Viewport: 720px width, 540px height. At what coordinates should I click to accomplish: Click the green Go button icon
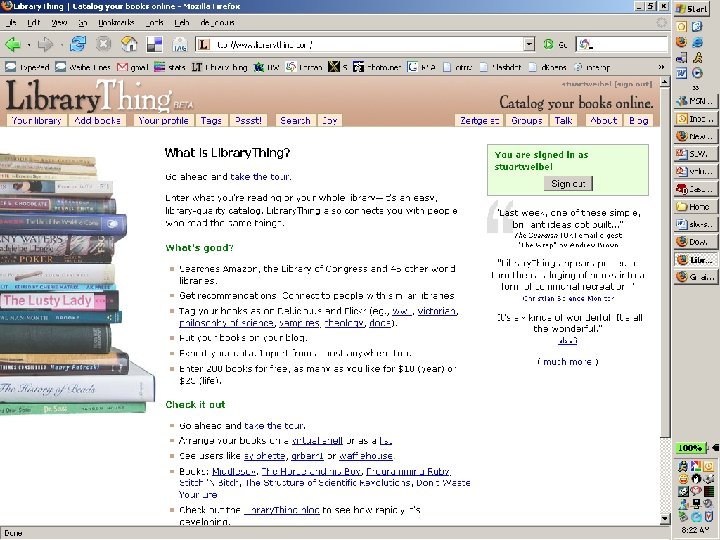[548, 45]
